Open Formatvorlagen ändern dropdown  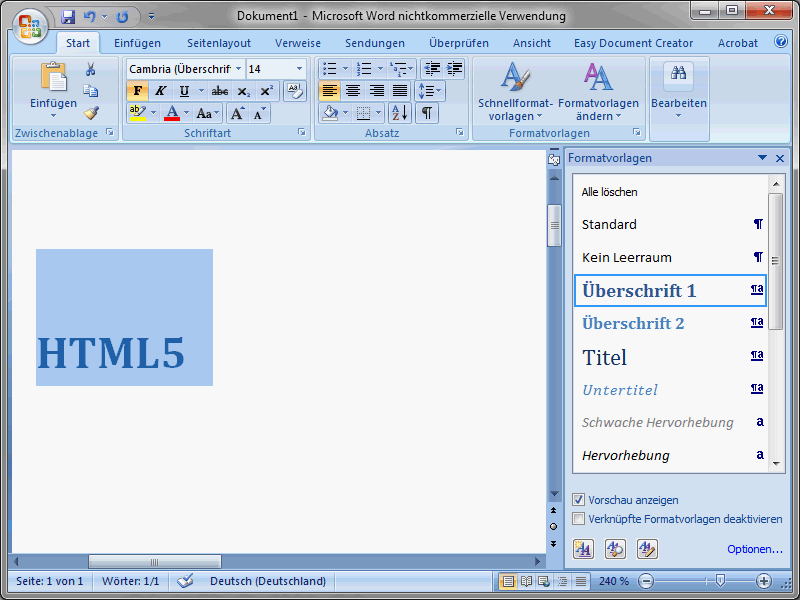pyautogui.click(x=598, y=91)
